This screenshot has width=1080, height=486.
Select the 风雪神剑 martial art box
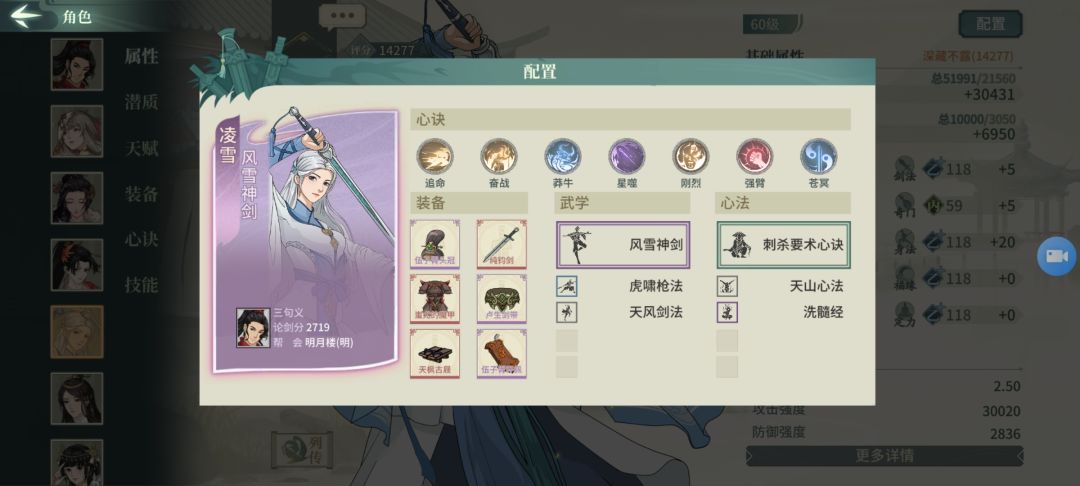pyautogui.click(x=623, y=244)
